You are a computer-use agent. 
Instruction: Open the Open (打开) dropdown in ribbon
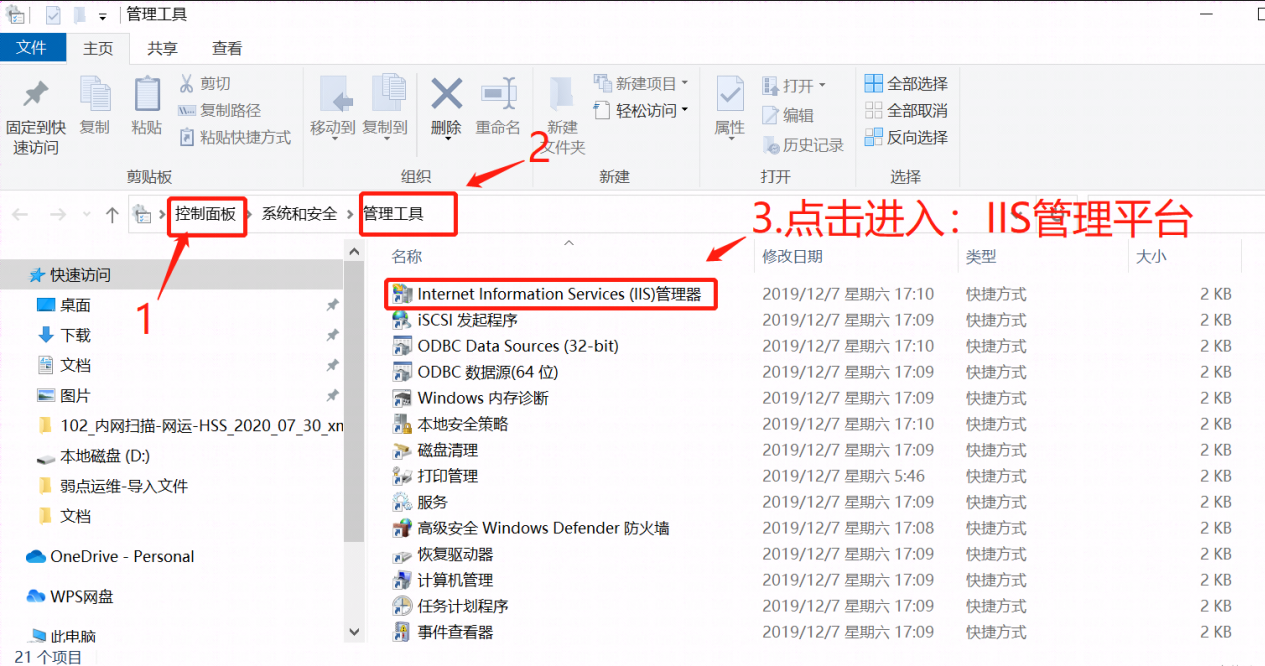[x=794, y=85]
